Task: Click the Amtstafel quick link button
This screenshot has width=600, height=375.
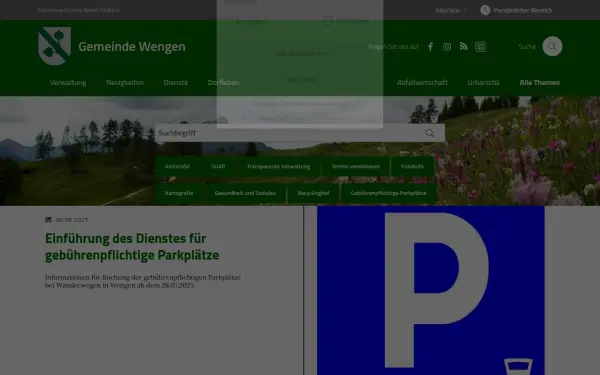Action: [177, 166]
